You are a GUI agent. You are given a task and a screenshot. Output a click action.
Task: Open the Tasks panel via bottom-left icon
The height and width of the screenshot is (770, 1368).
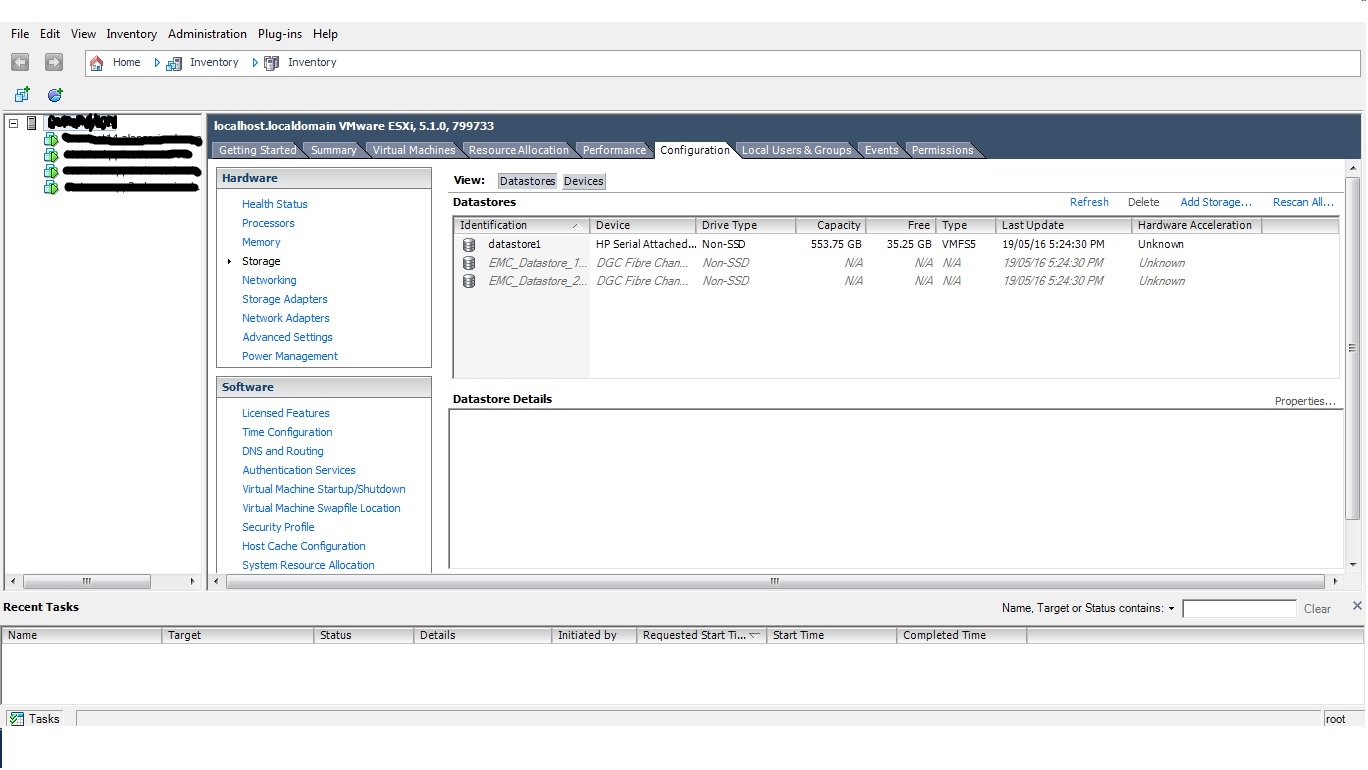tap(18, 718)
